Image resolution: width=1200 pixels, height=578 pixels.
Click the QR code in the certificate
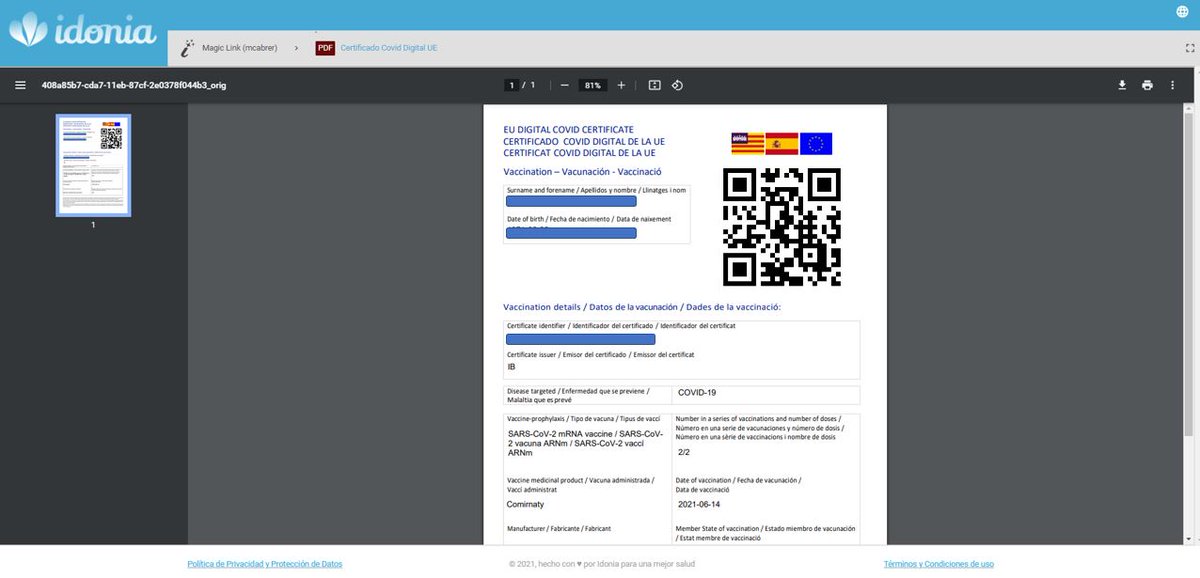782,227
